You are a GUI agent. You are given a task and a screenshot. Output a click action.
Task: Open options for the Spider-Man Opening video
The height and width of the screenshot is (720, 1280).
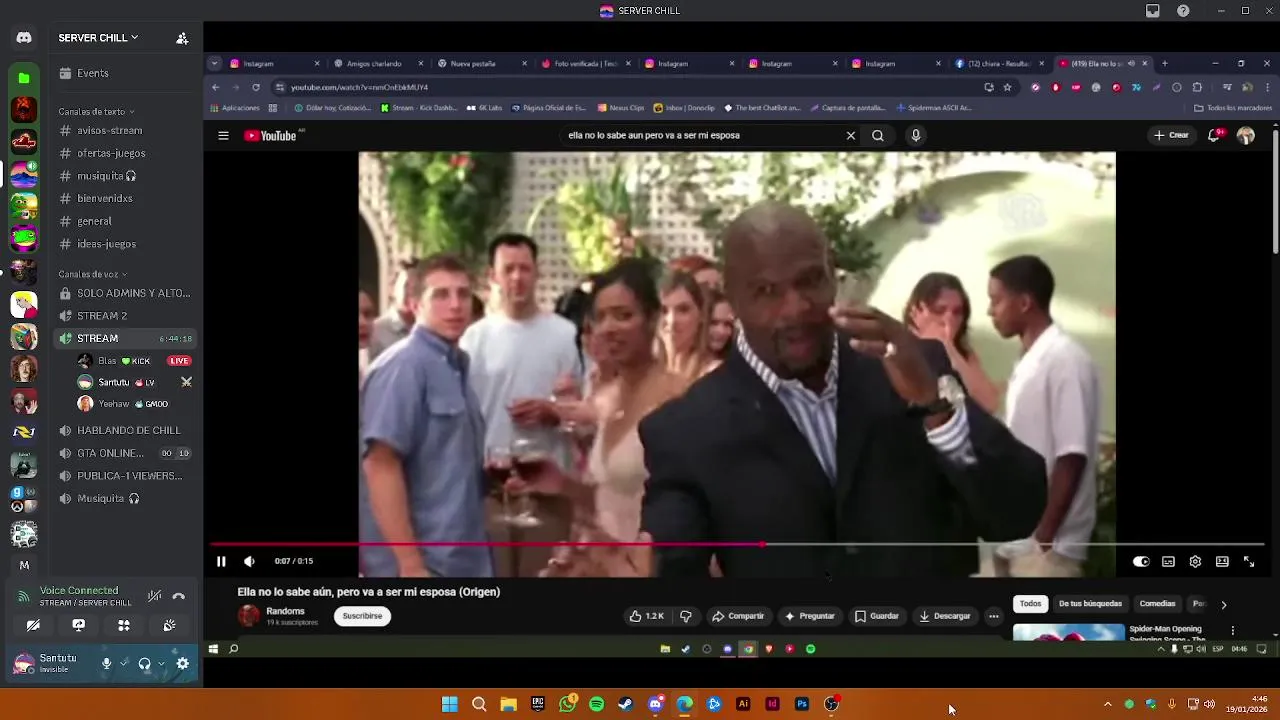point(1233,631)
